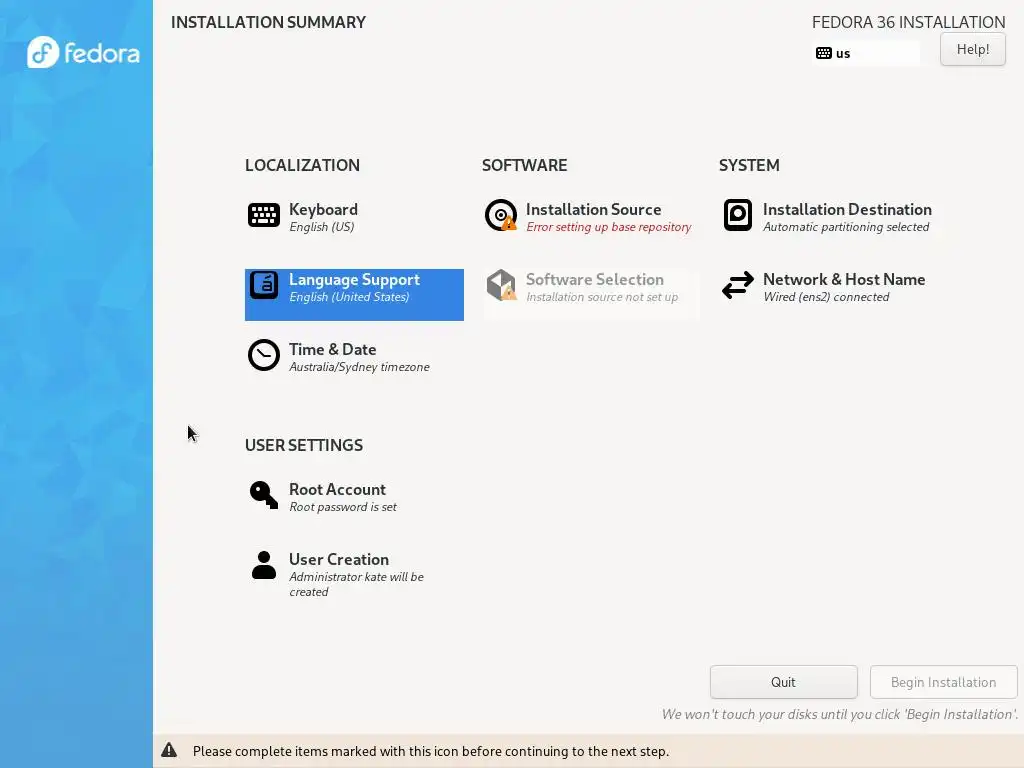Click the LOCALIZATION section heading
Screen dimensions: 1024x768
[302, 165]
